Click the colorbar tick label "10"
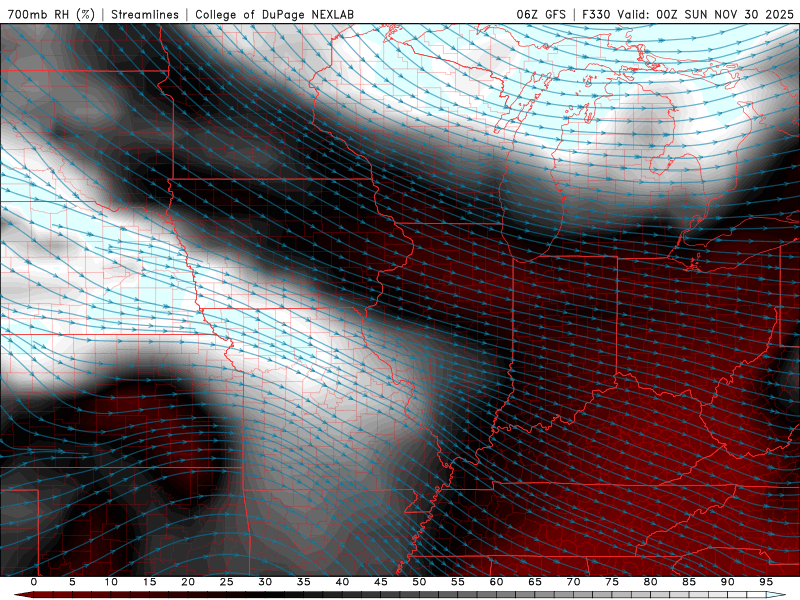This screenshot has width=800, height=600. pyautogui.click(x=111, y=582)
